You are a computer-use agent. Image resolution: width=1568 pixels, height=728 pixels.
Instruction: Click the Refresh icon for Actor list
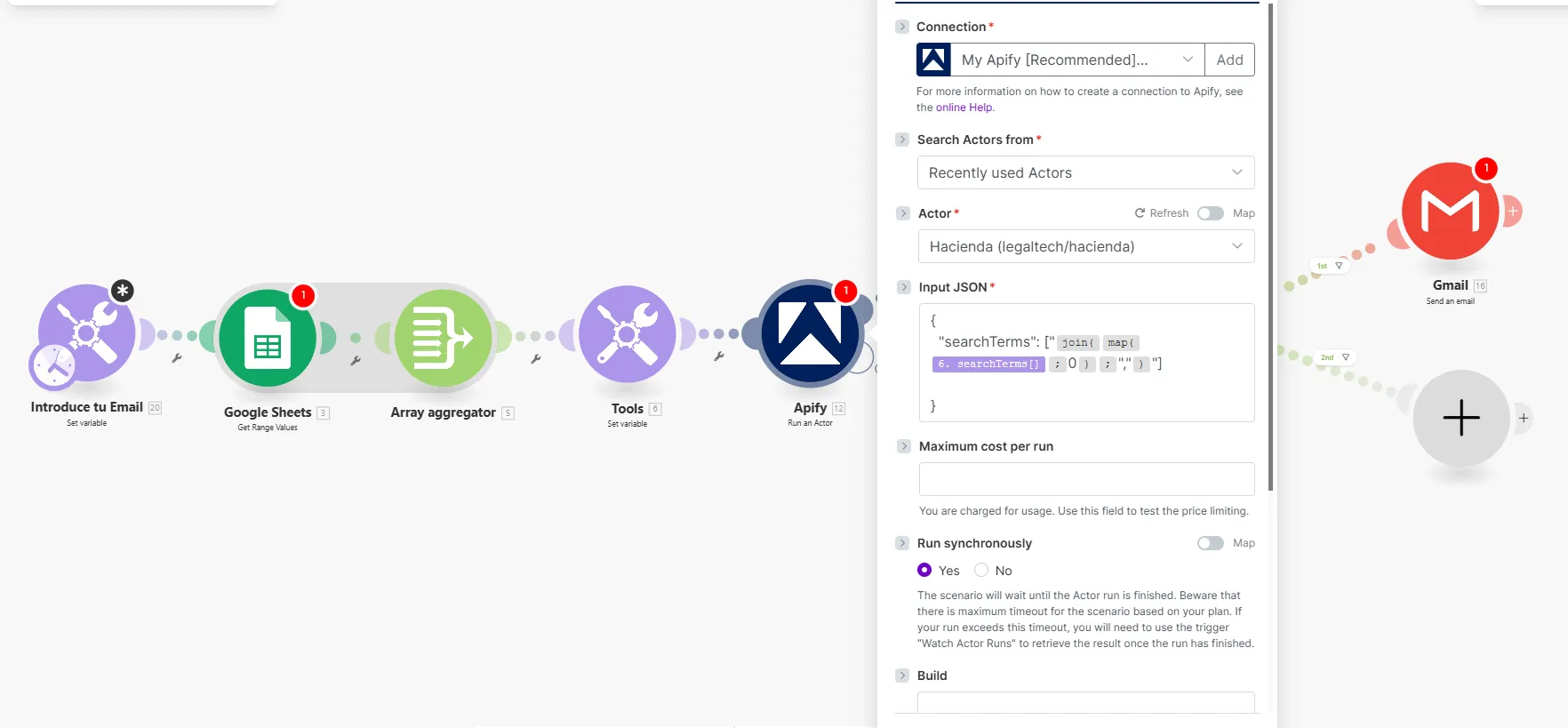click(x=1140, y=213)
